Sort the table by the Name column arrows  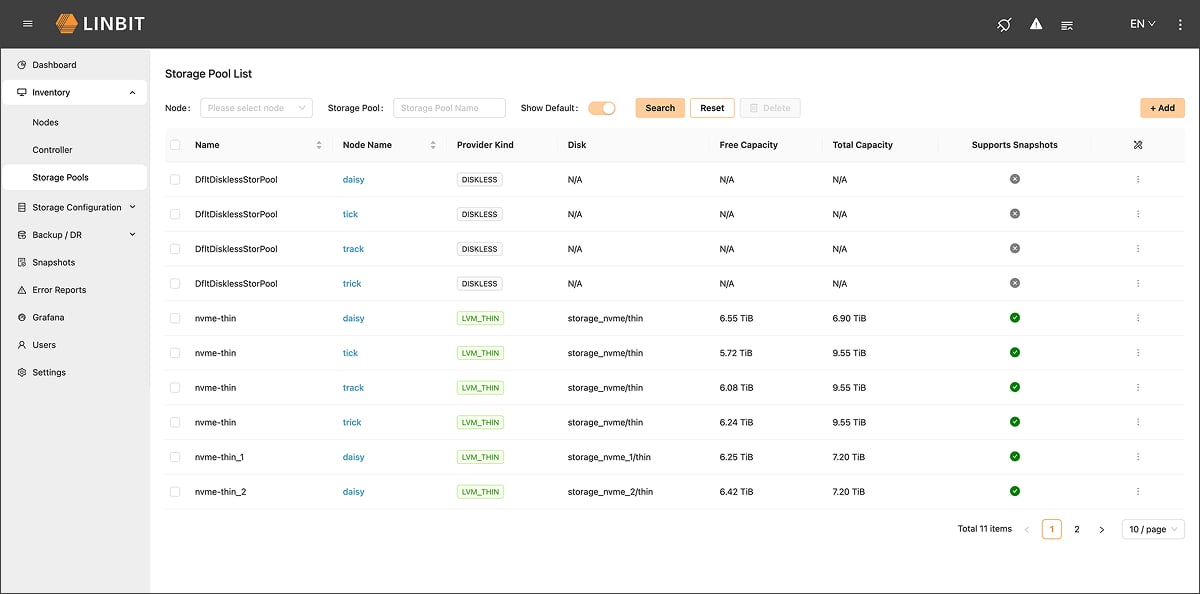pyautogui.click(x=319, y=145)
